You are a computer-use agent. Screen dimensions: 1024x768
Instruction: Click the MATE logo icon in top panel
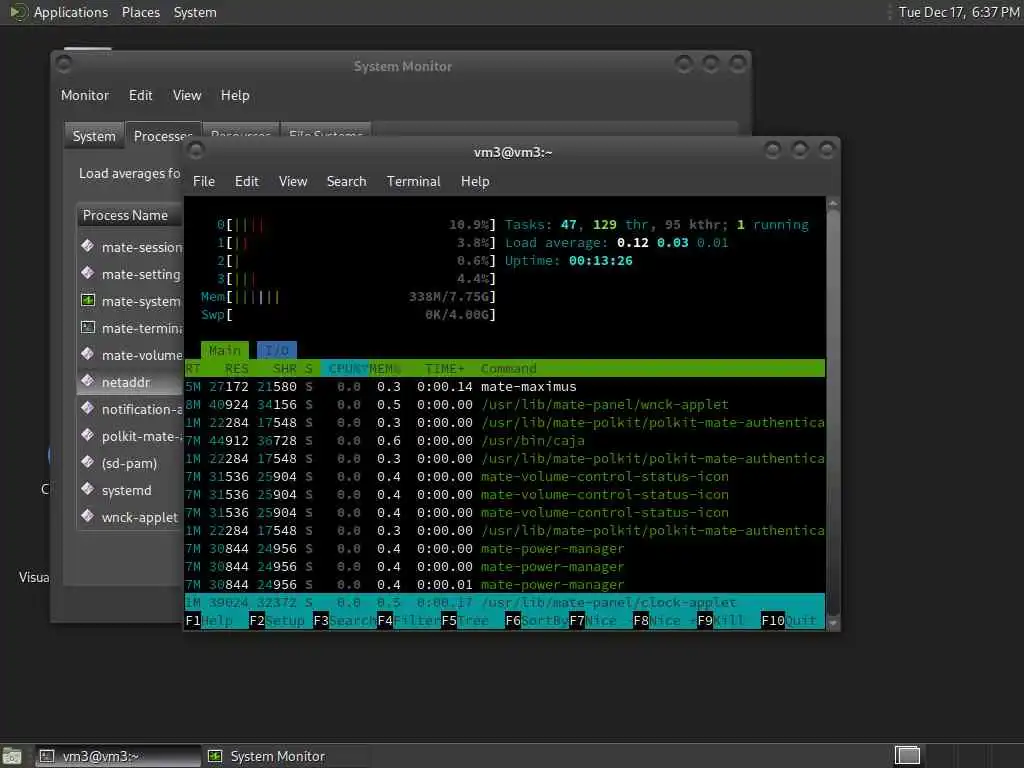click(x=18, y=12)
